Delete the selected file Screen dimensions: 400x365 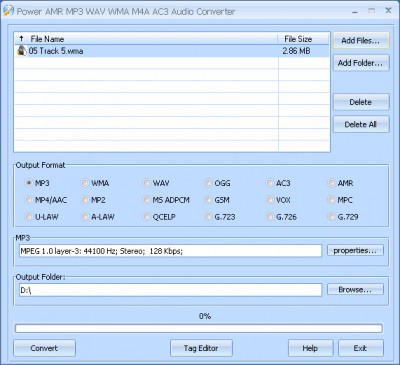tap(361, 102)
